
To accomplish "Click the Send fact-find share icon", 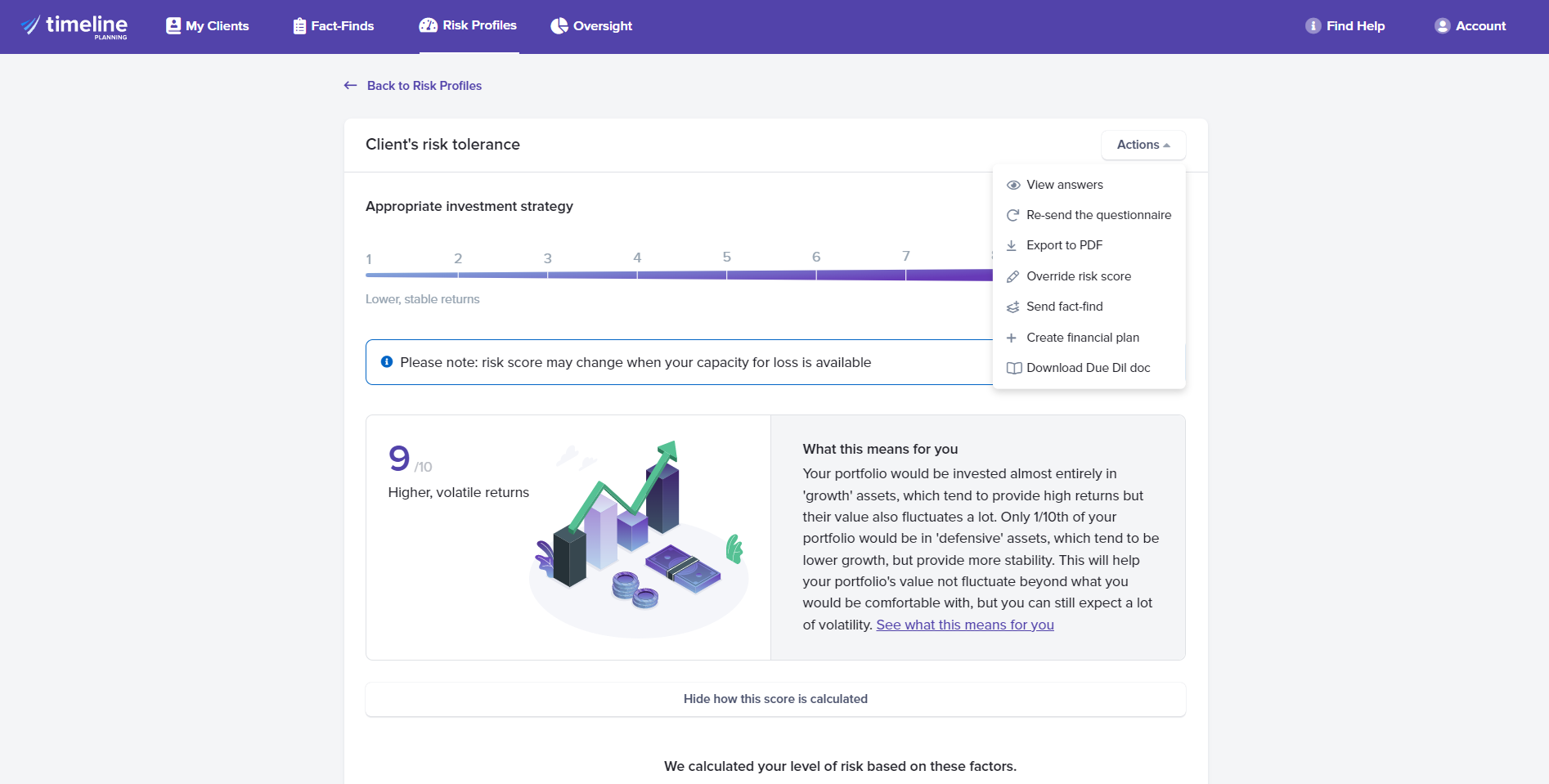I will 1012,307.
